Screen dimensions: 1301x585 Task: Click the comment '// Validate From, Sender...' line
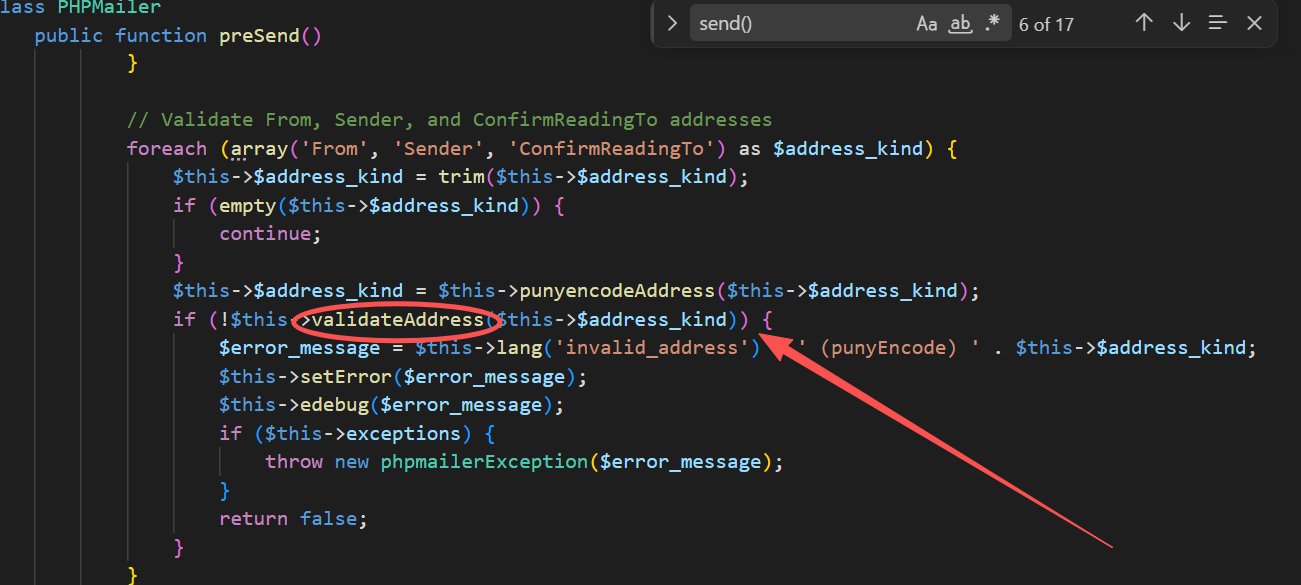pos(450,120)
